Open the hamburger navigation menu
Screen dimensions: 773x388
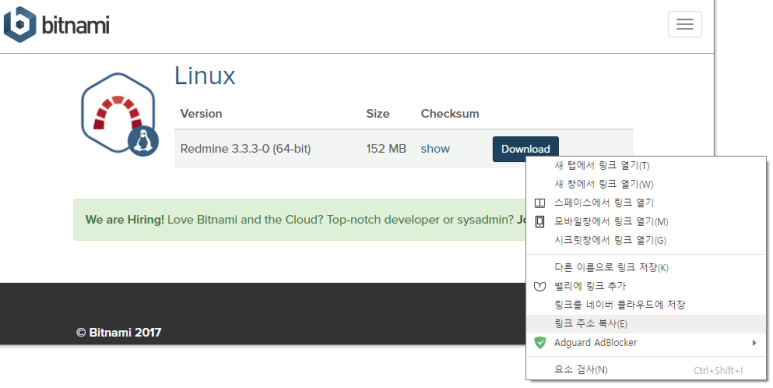click(684, 24)
